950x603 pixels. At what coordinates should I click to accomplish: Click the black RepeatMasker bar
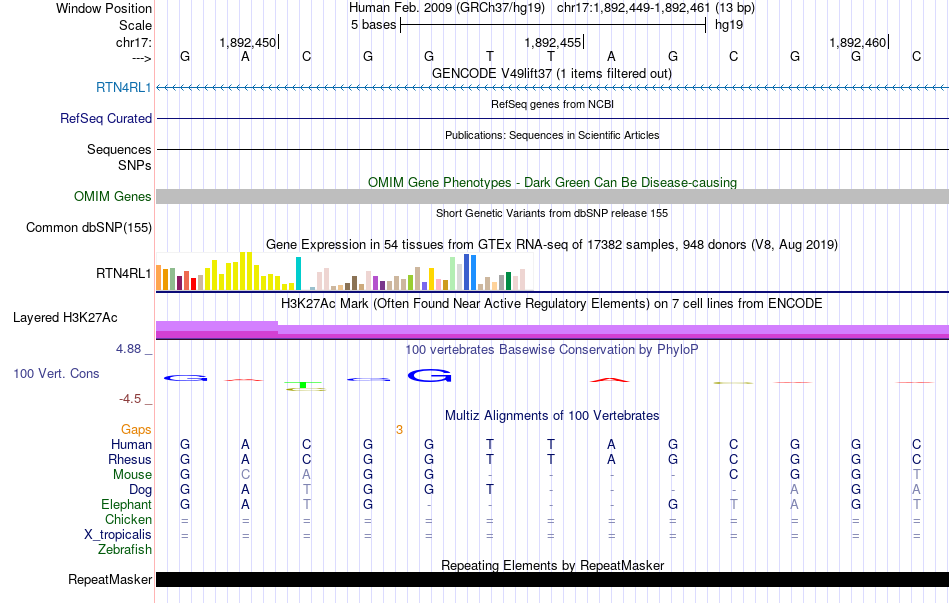pyautogui.click(x=552, y=580)
